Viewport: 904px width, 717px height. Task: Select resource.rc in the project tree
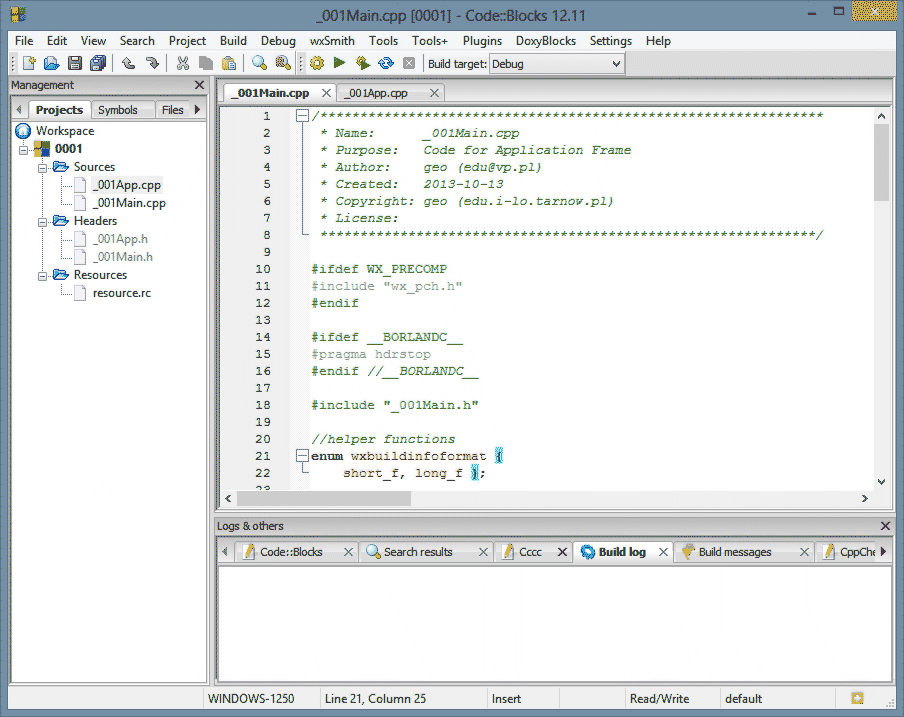pos(121,293)
